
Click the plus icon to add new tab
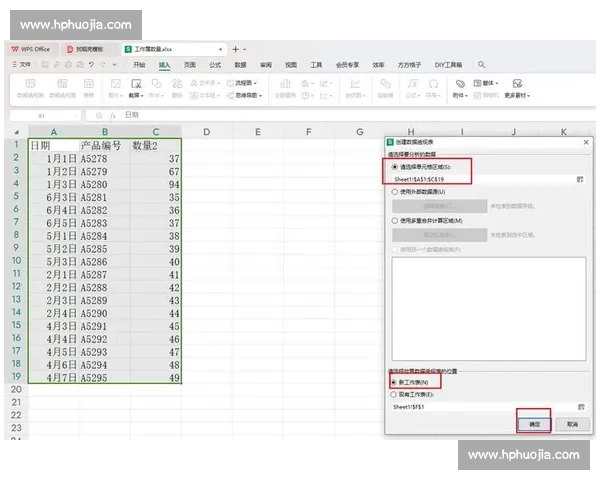(x=236, y=48)
